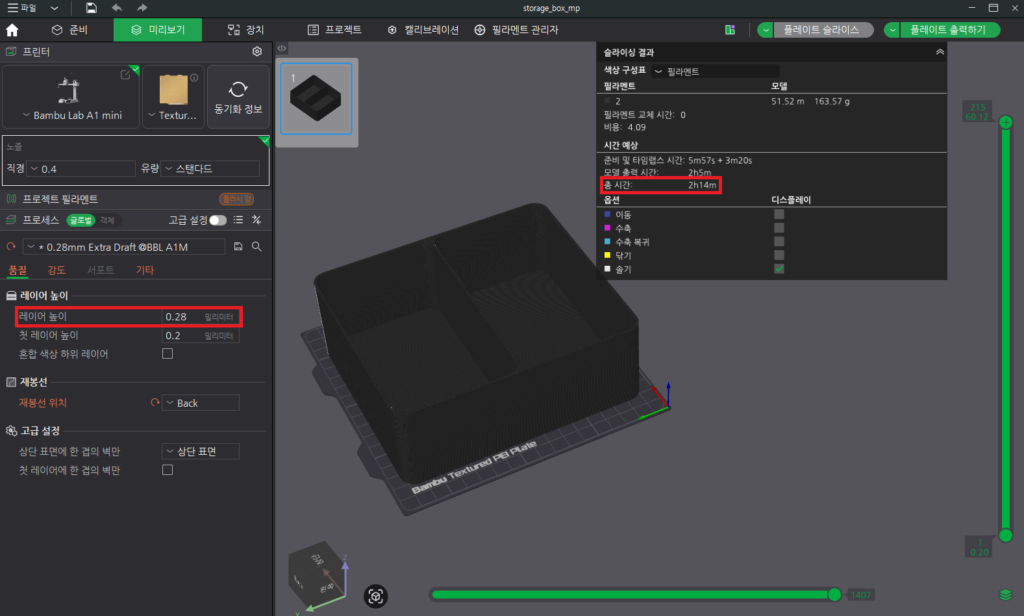The width and height of the screenshot is (1024, 616).
Task: Open the 유량 스탠다드 dropdown
Action: tap(210, 169)
